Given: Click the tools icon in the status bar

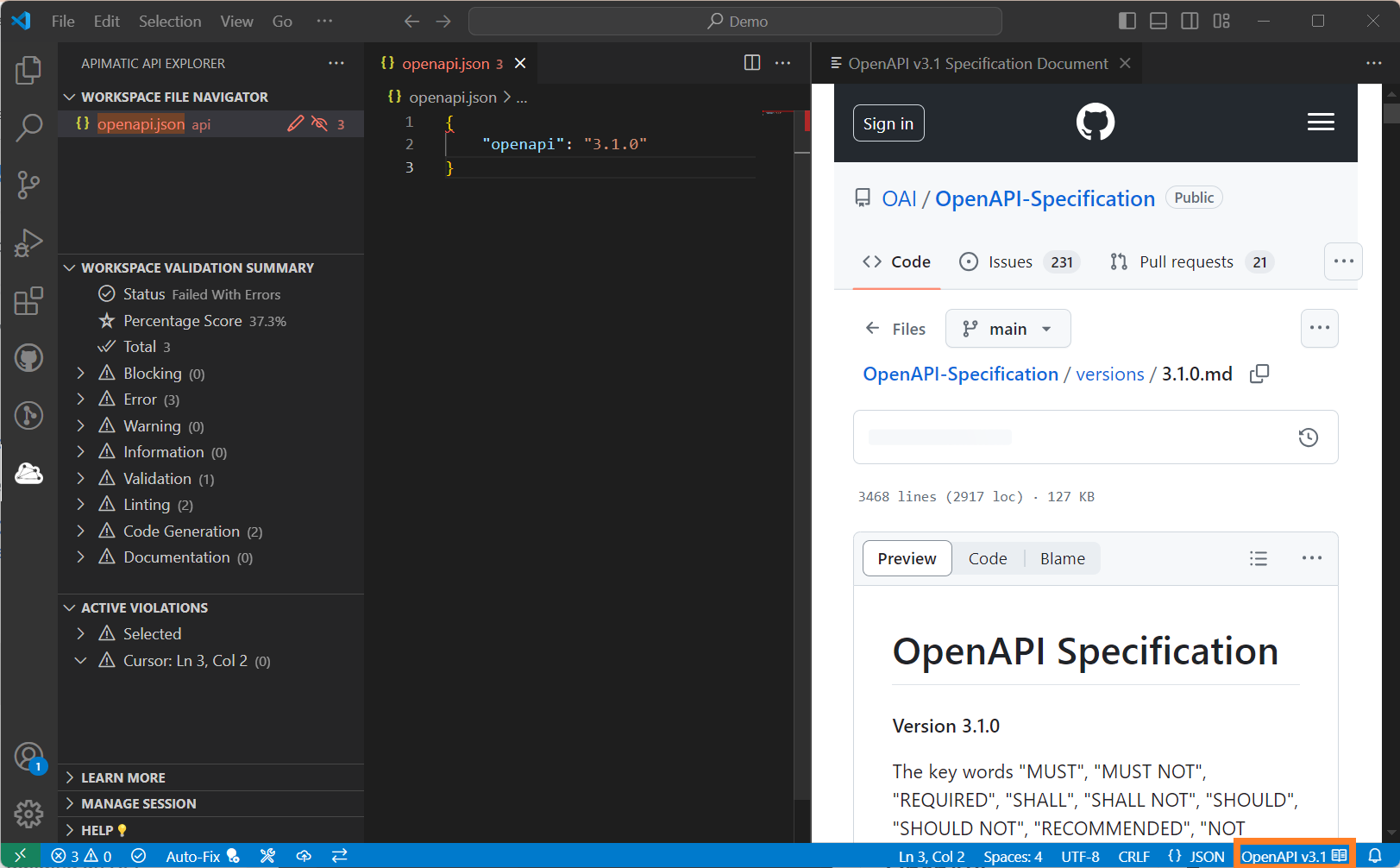Looking at the screenshot, I should [x=267, y=856].
